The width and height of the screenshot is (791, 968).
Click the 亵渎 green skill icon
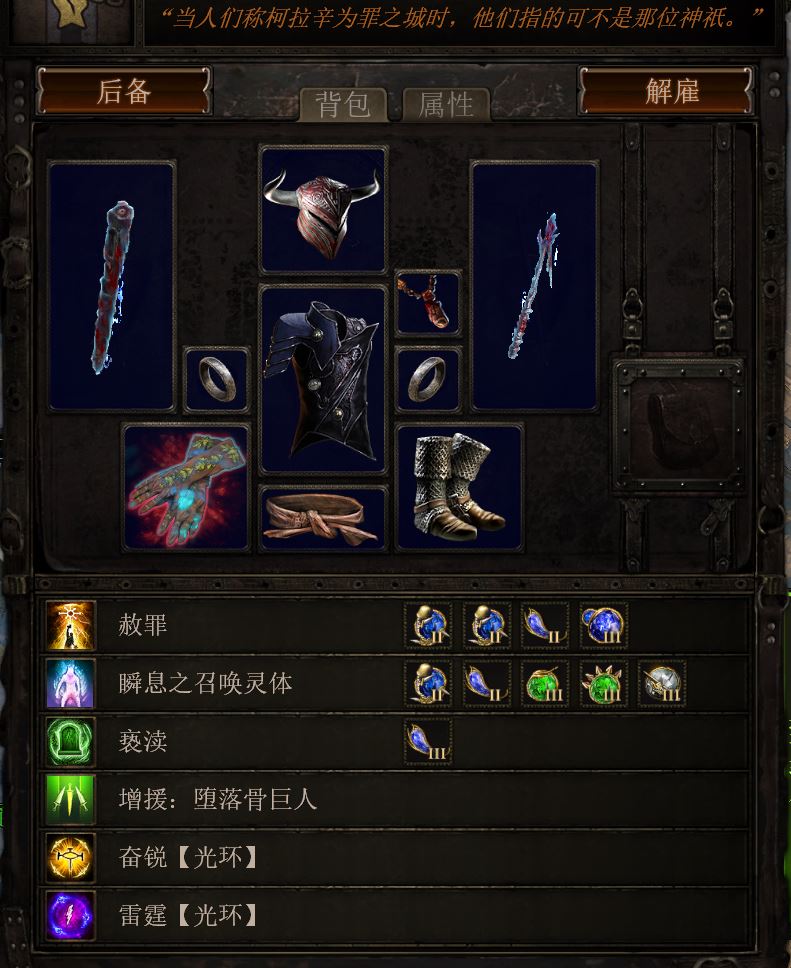[71, 741]
